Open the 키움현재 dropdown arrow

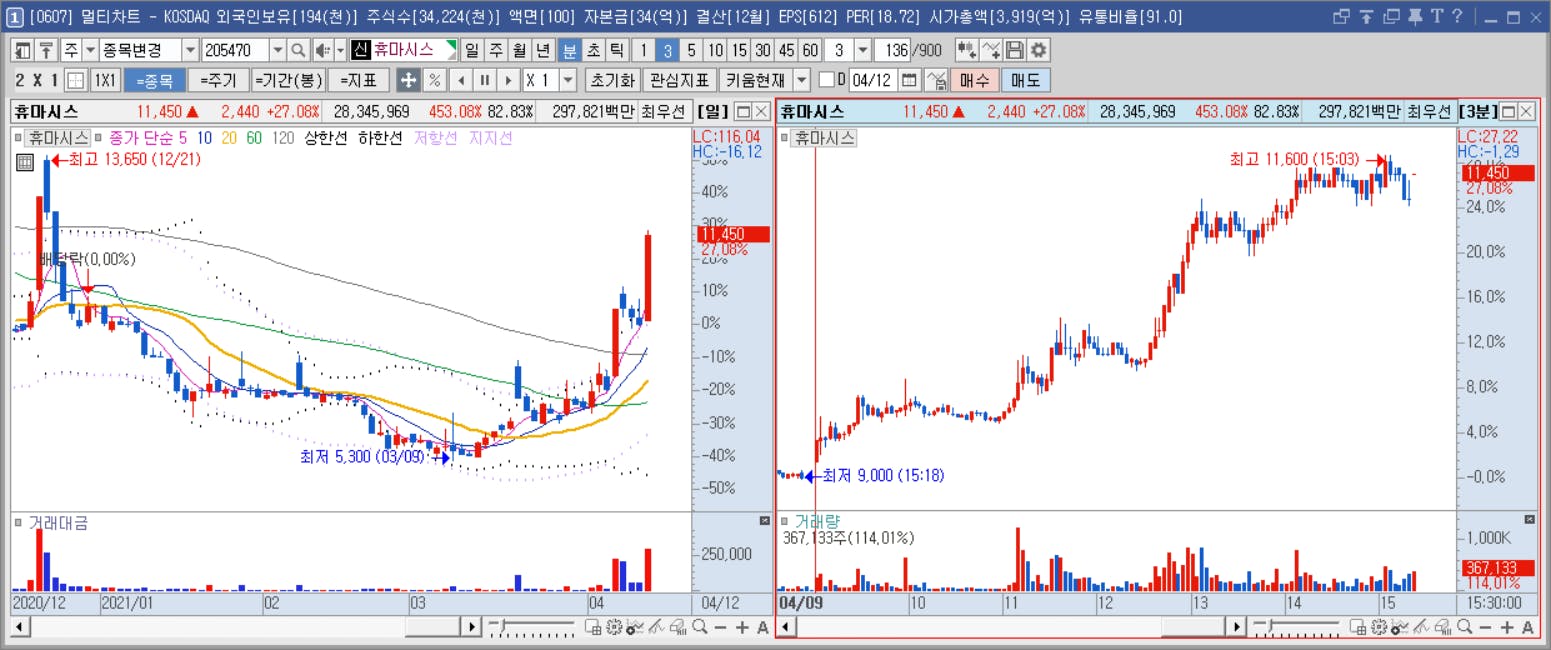point(802,80)
